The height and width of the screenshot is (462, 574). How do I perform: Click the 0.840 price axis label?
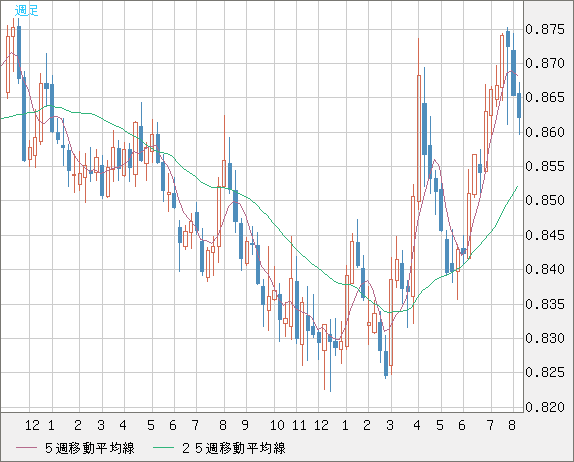(545, 269)
